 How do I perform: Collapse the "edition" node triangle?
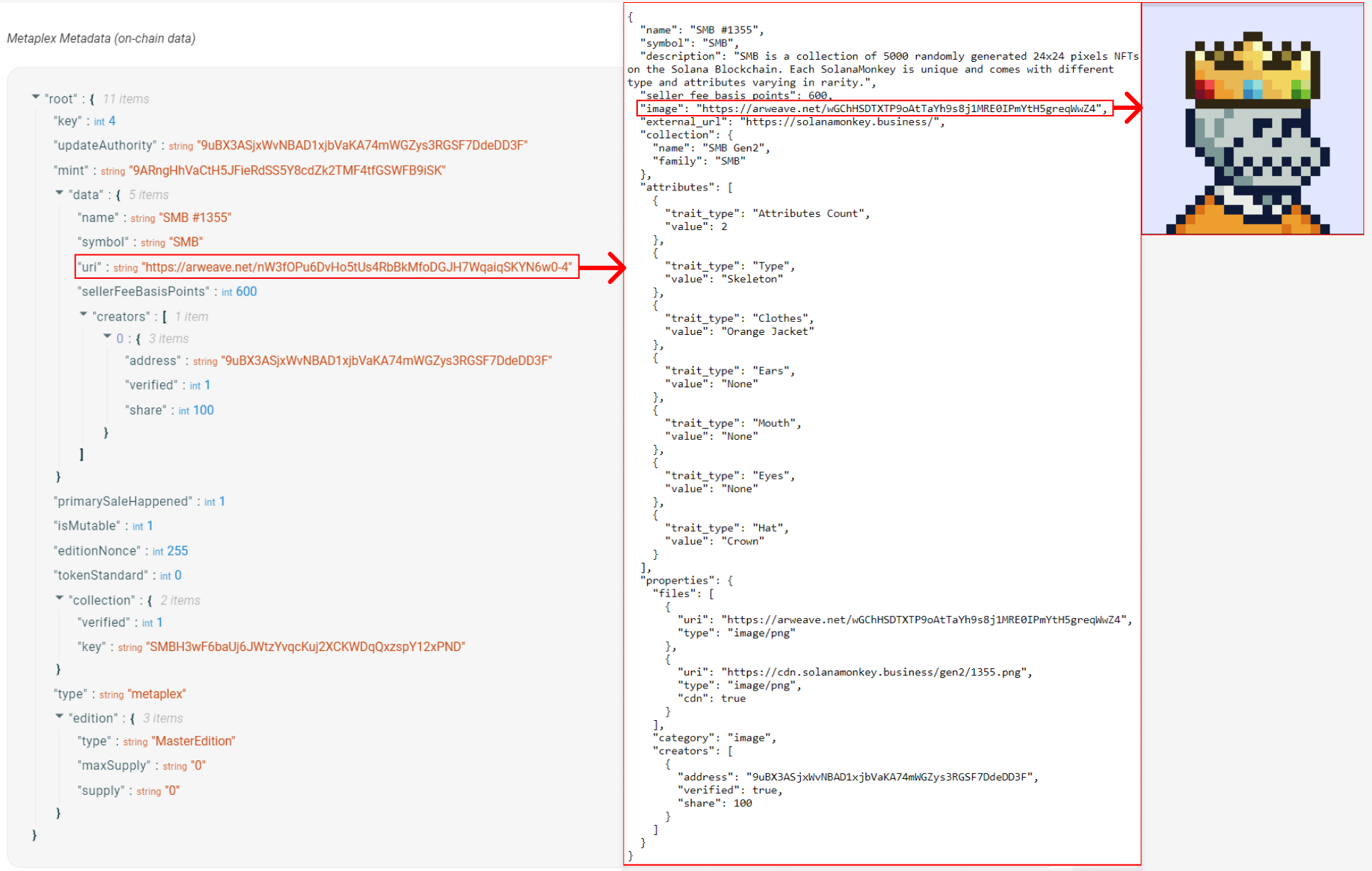coord(60,716)
